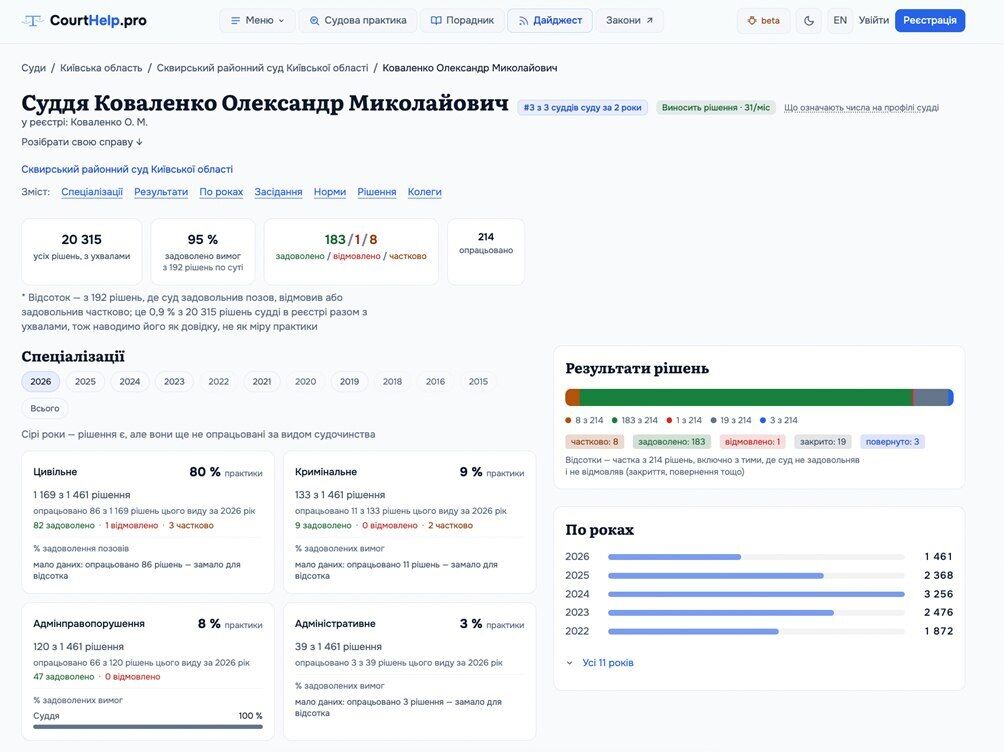Image resolution: width=1004 pixels, height=752 pixels.
Task: Jump to Колеги in contents
Action: pyautogui.click(x=425, y=192)
